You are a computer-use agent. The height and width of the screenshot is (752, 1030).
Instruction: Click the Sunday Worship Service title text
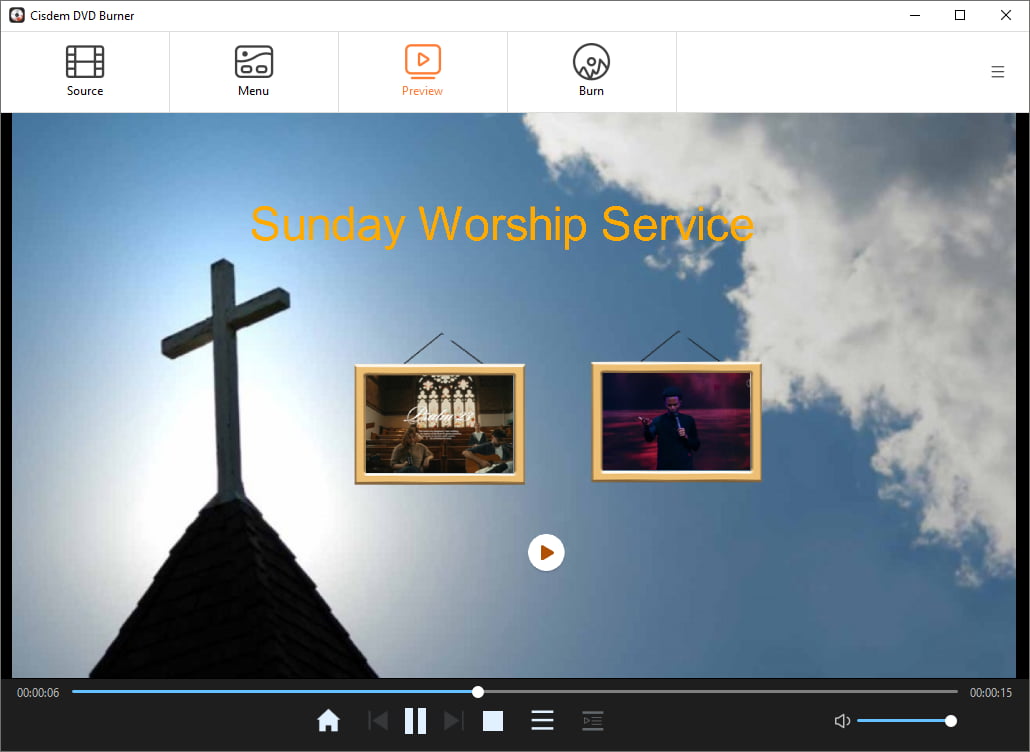click(x=502, y=224)
